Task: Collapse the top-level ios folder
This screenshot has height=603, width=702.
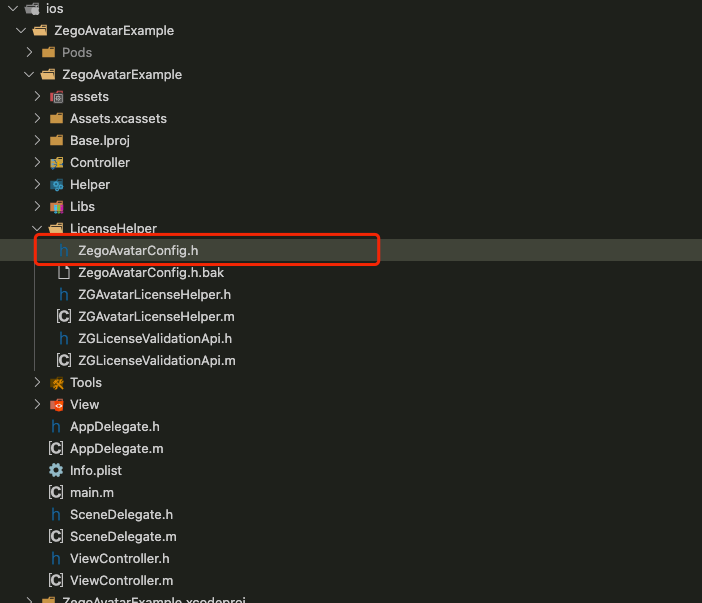Action: pos(9,9)
